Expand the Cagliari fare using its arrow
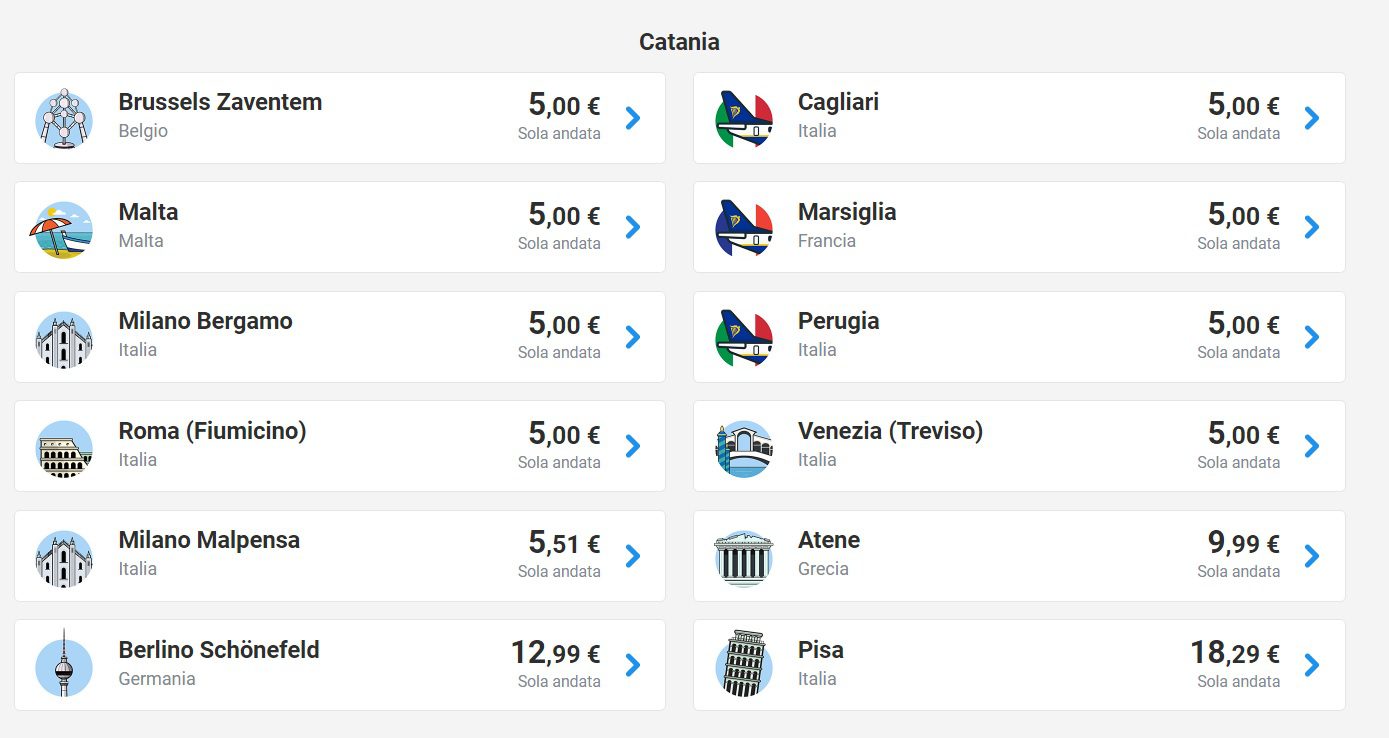 (x=1312, y=117)
